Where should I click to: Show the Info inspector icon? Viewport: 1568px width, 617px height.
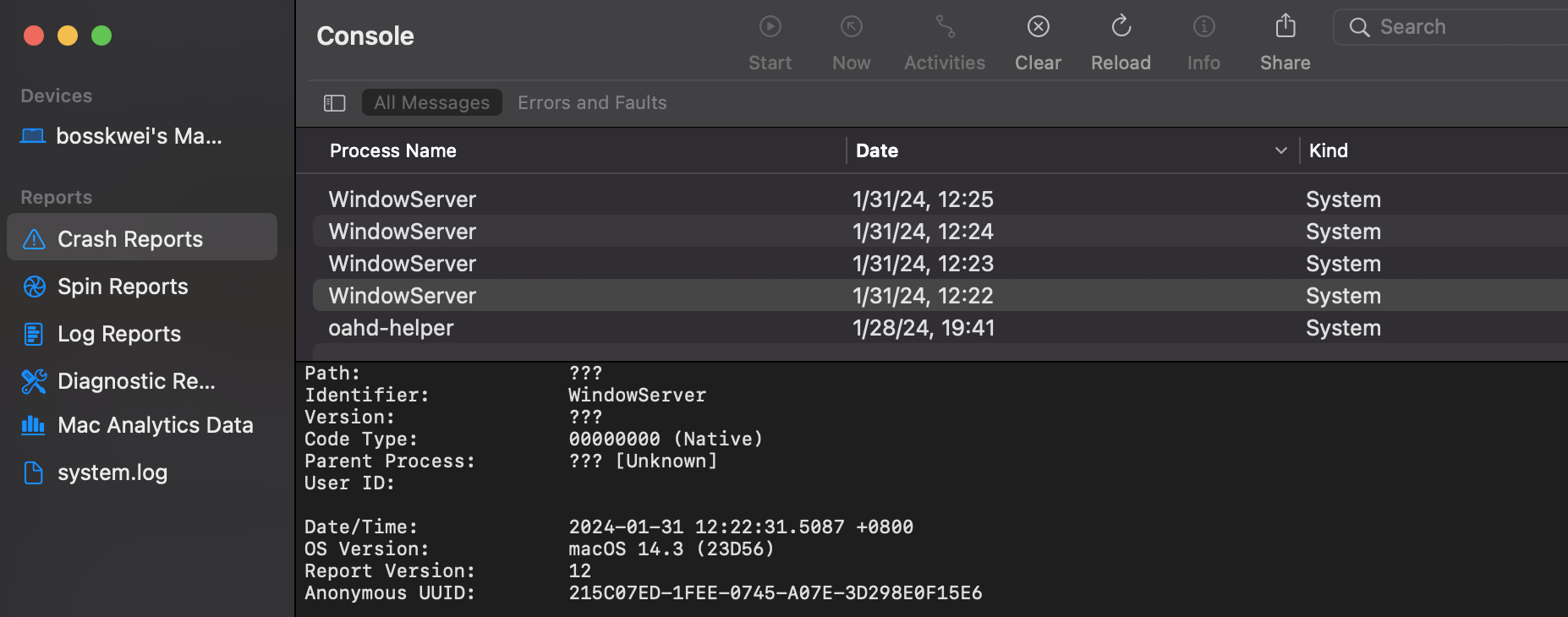(x=1203, y=27)
